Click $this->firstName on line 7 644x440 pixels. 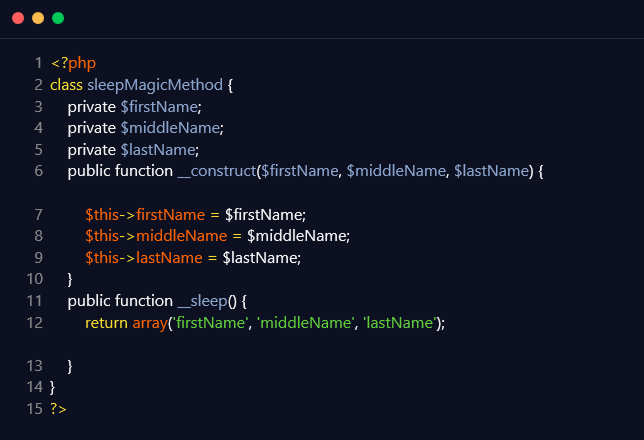144,214
